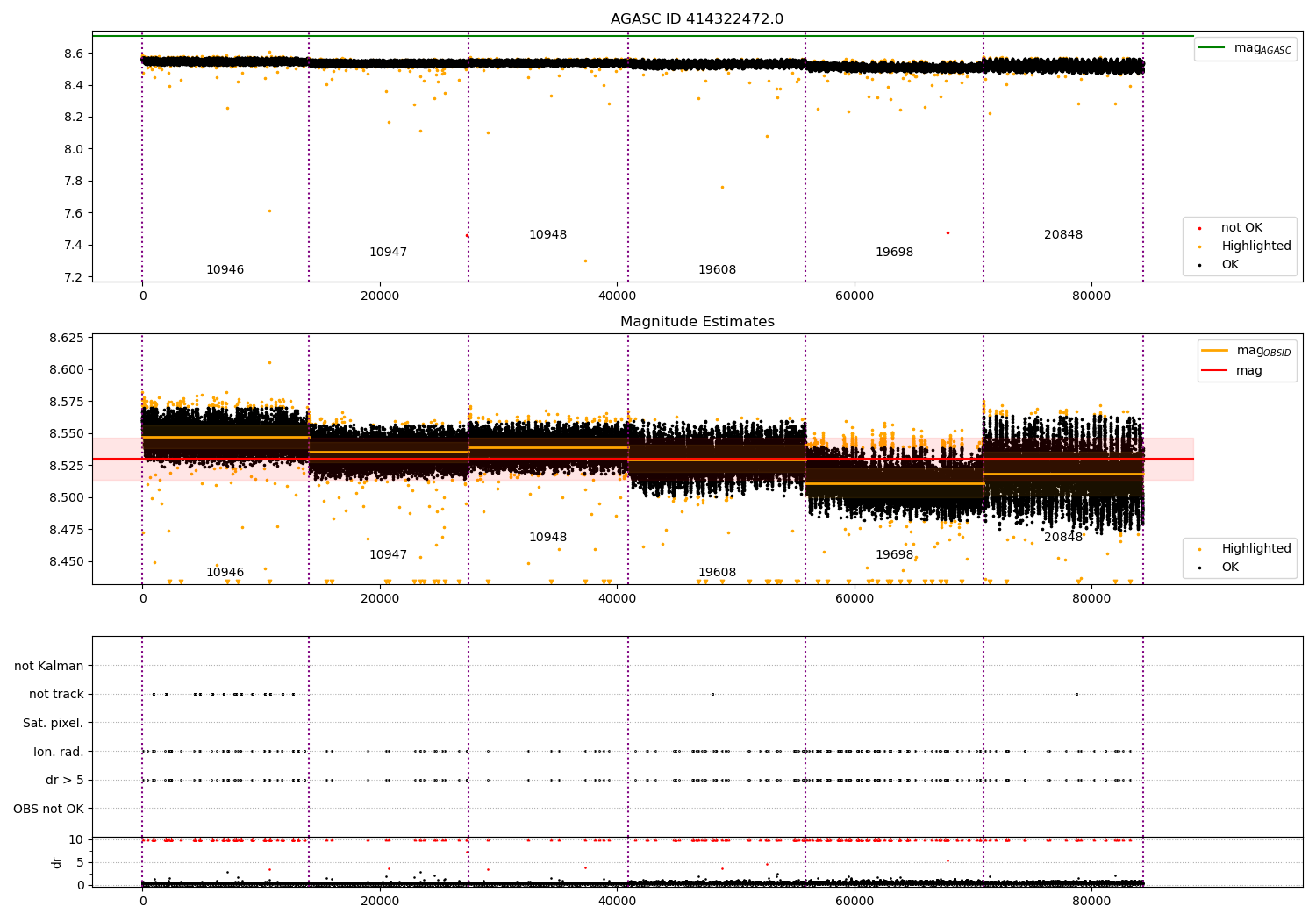This screenshot has width=1316, height=921.
Task: Click the red not-OK point near 7.47 at x 68000
Action: [x=948, y=232]
